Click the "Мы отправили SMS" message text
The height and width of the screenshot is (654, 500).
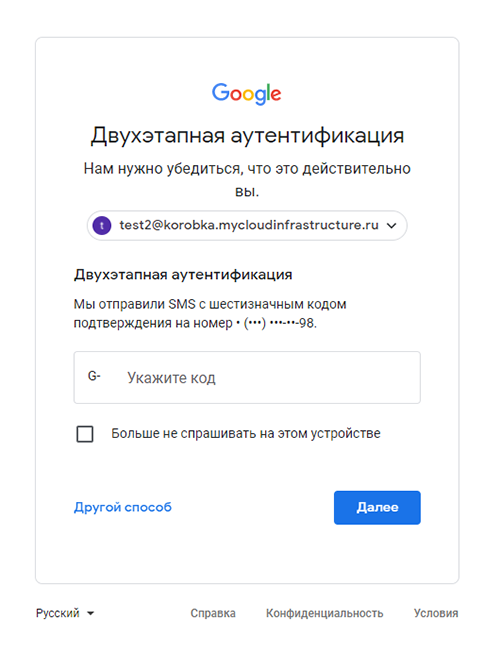[x=210, y=313]
